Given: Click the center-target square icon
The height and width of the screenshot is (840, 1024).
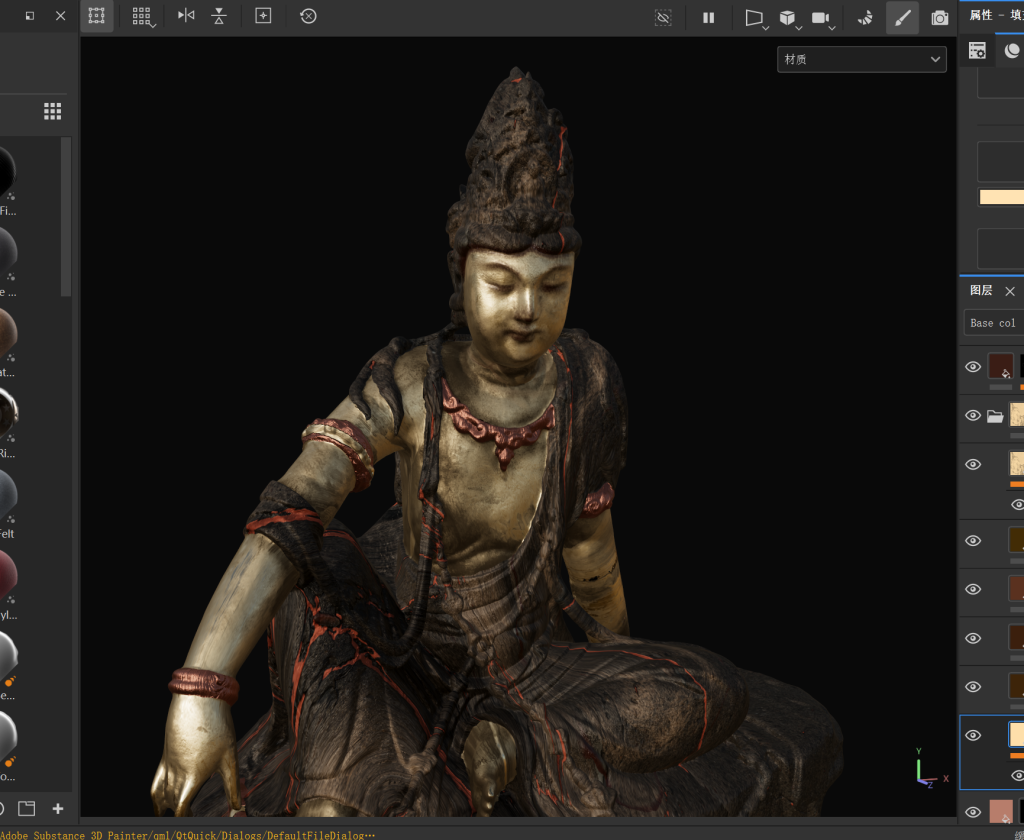Looking at the screenshot, I should pos(263,16).
